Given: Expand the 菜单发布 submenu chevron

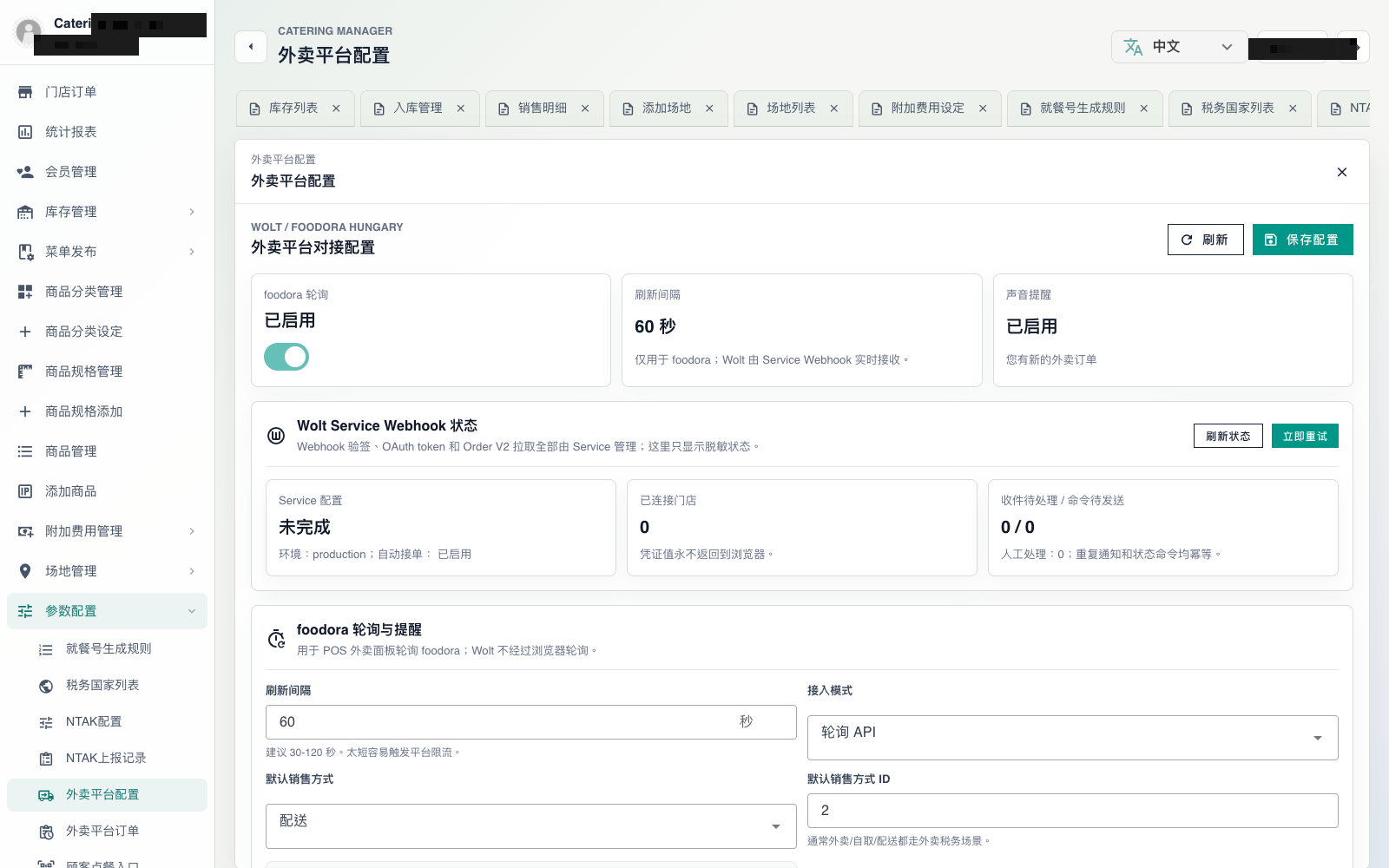Looking at the screenshot, I should pos(192,252).
